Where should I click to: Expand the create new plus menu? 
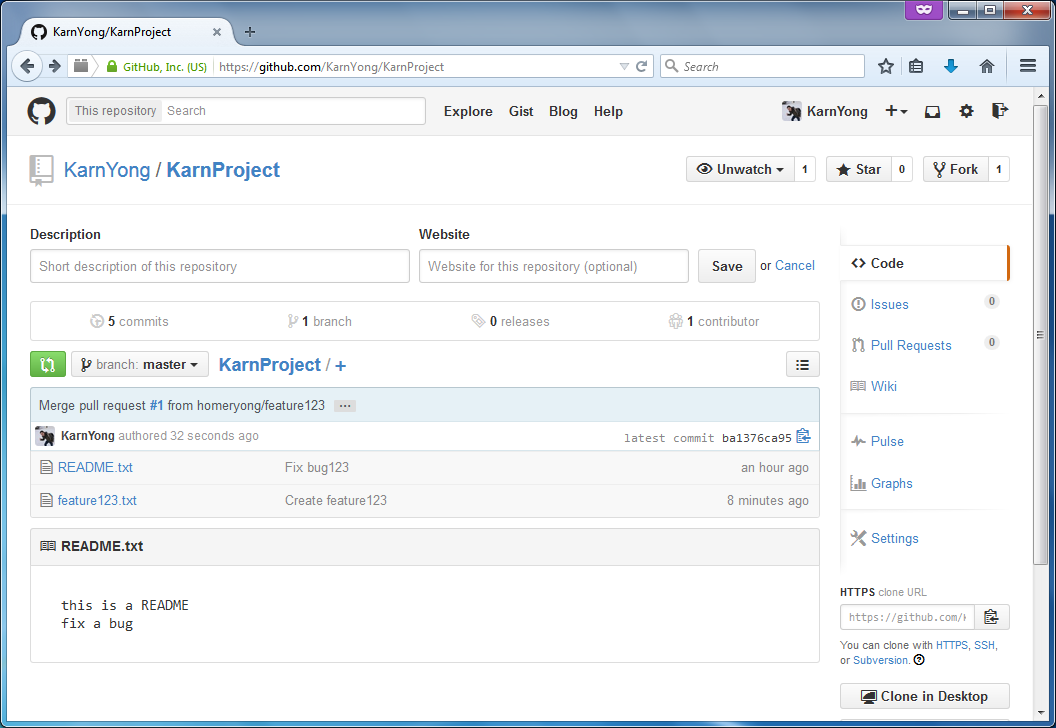coord(896,112)
